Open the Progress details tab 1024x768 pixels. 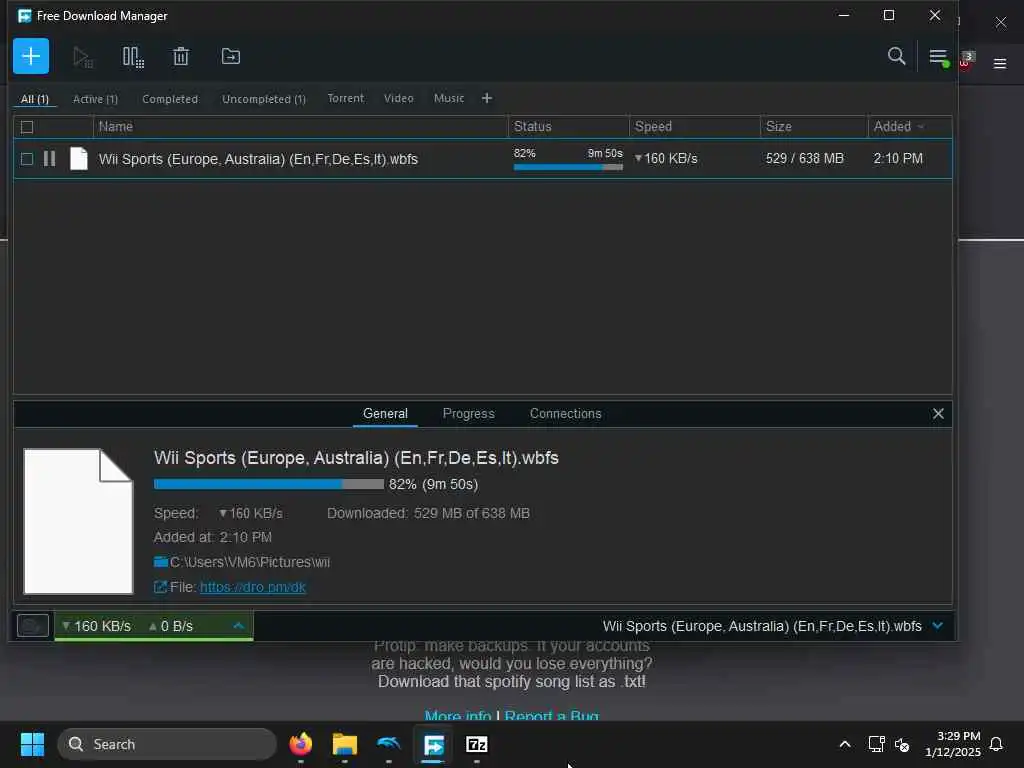pyautogui.click(x=469, y=414)
